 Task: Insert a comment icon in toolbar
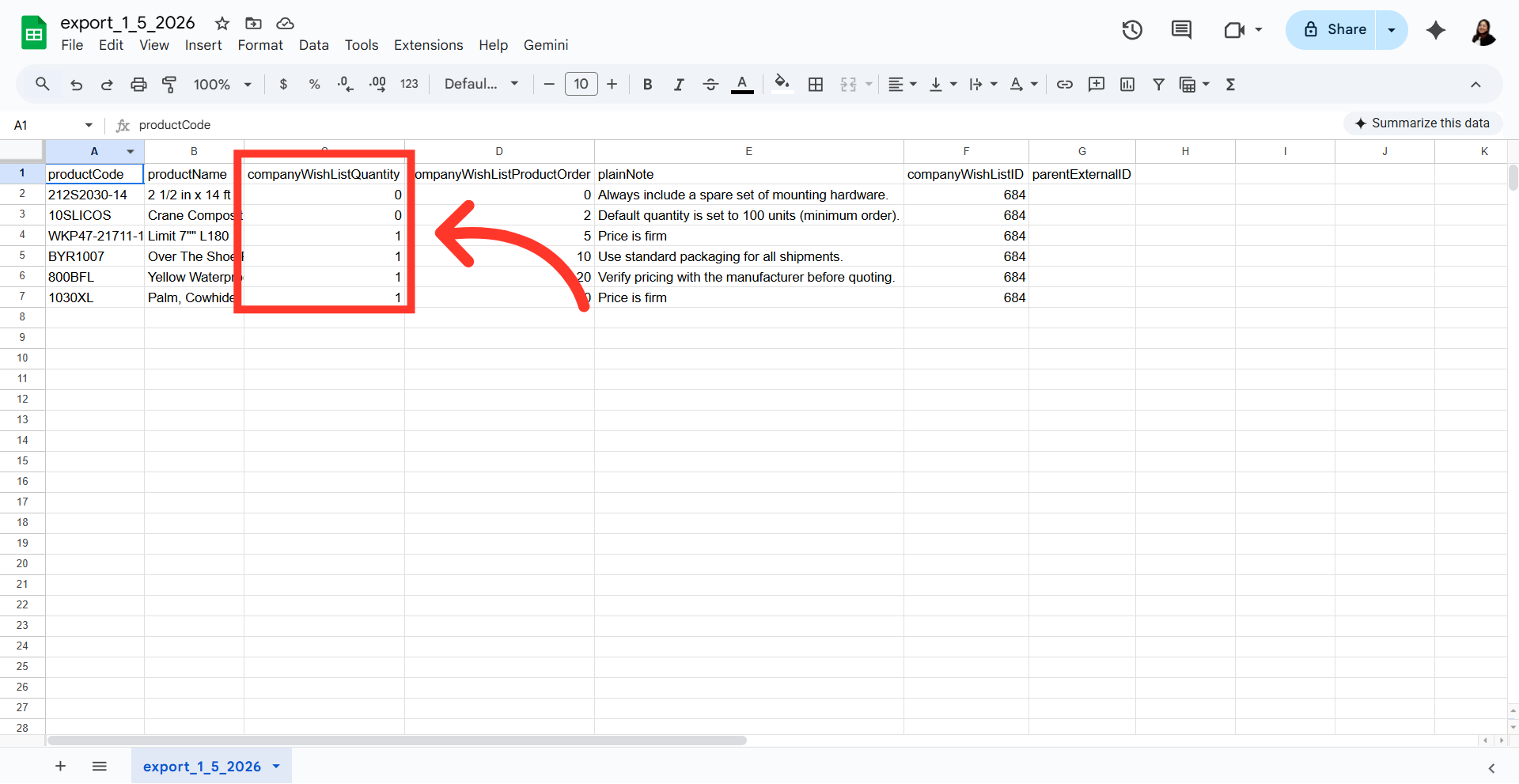coord(1096,85)
